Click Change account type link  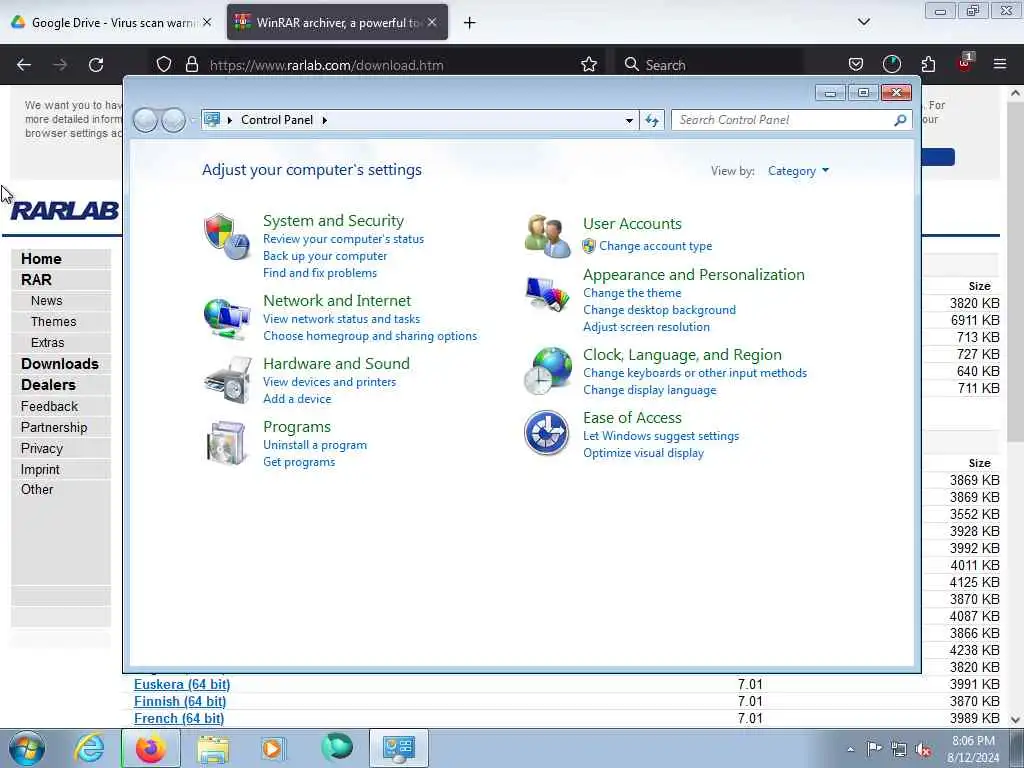[x=656, y=246]
